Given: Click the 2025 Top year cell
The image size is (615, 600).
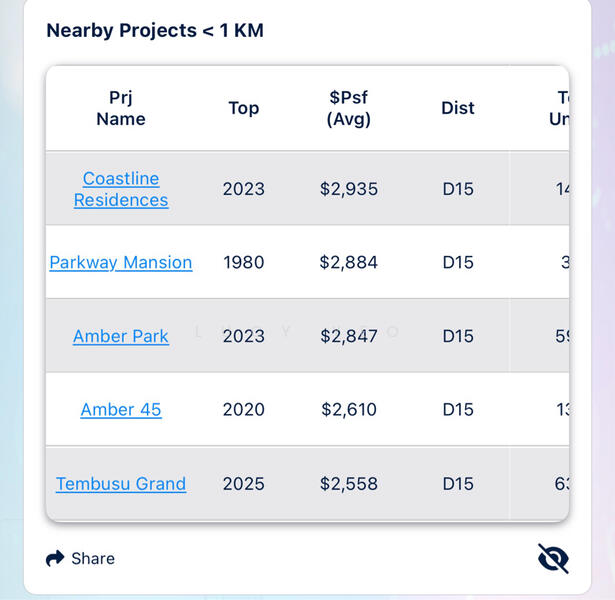Looking at the screenshot, I should pyautogui.click(x=244, y=483).
